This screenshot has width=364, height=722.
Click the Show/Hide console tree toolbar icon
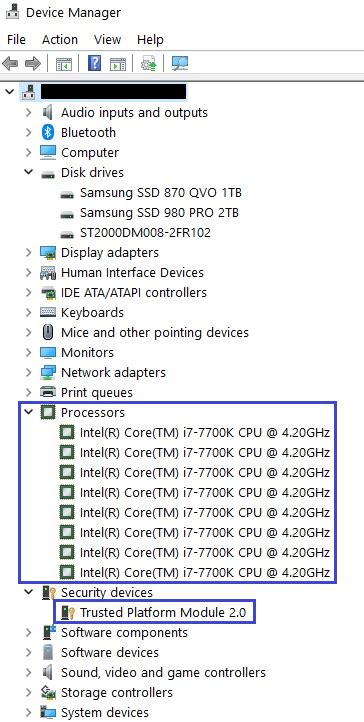click(x=64, y=64)
